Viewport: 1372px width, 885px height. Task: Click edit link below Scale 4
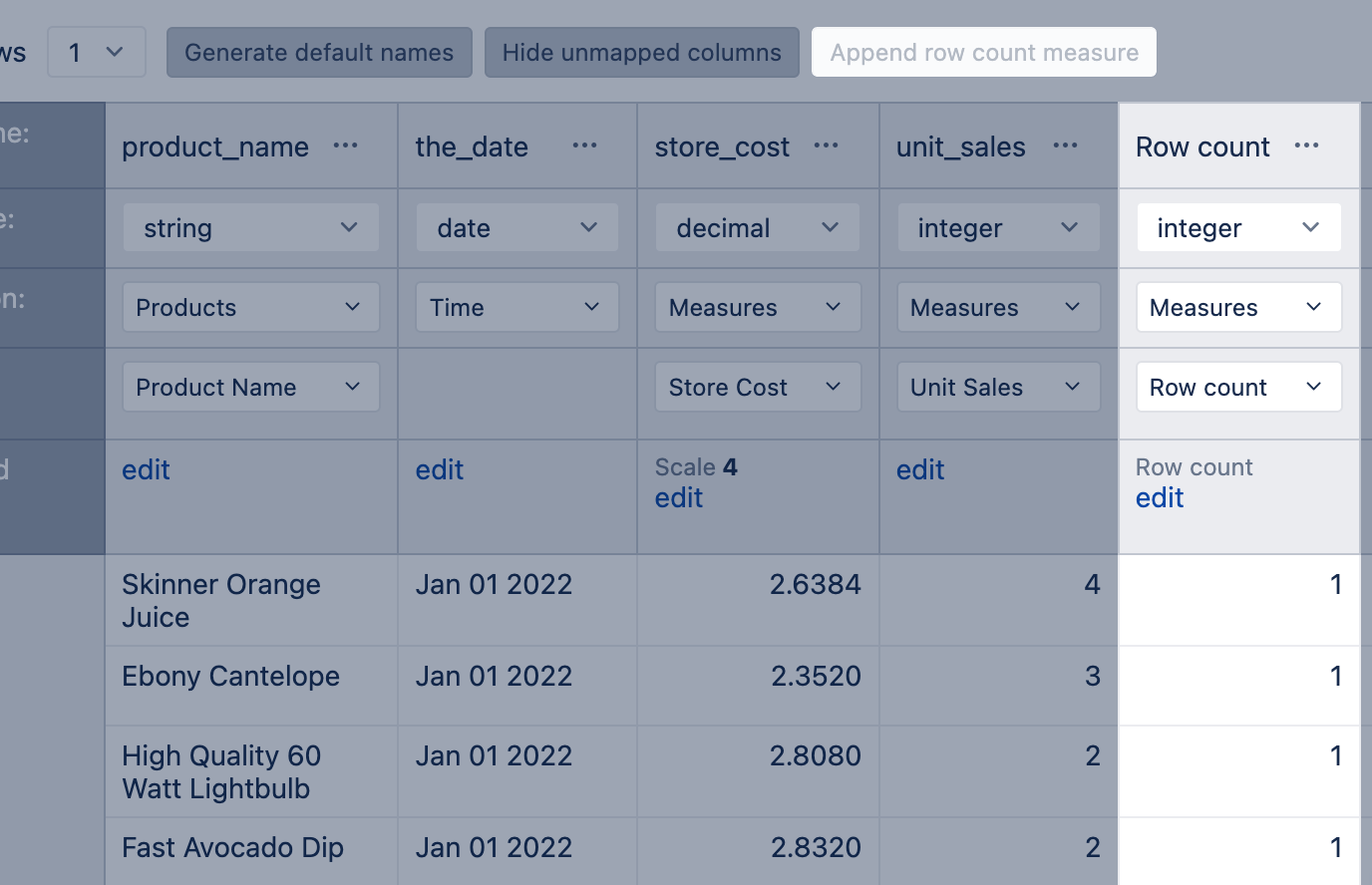(x=678, y=498)
